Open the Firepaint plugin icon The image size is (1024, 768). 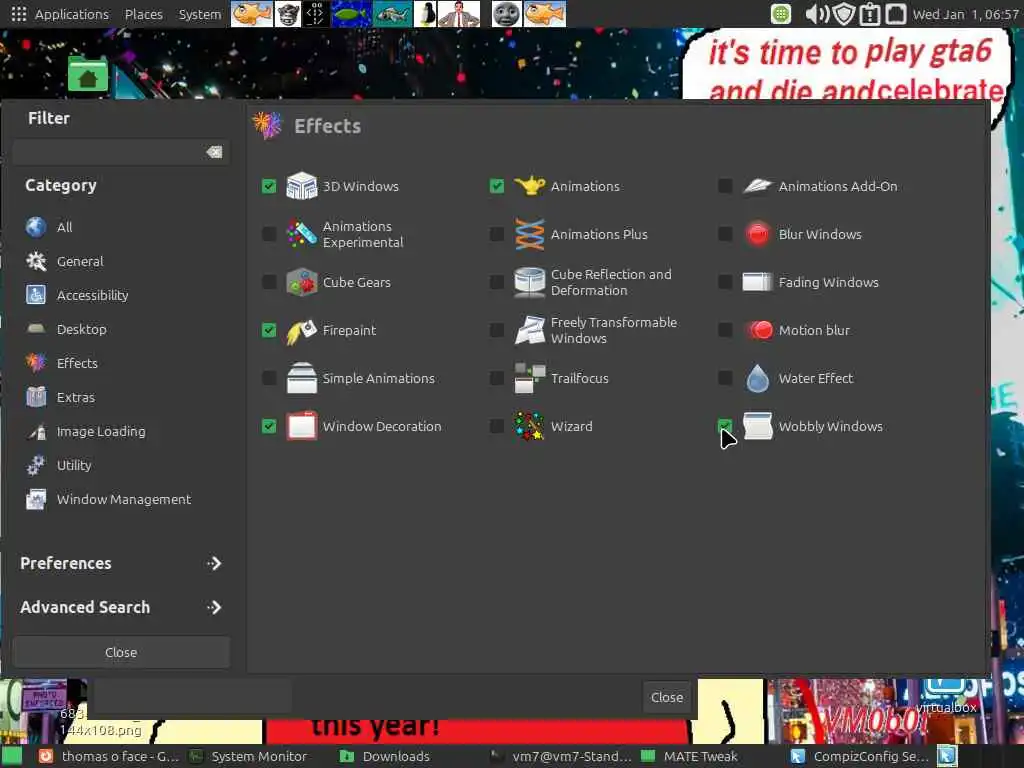[x=302, y=330]
